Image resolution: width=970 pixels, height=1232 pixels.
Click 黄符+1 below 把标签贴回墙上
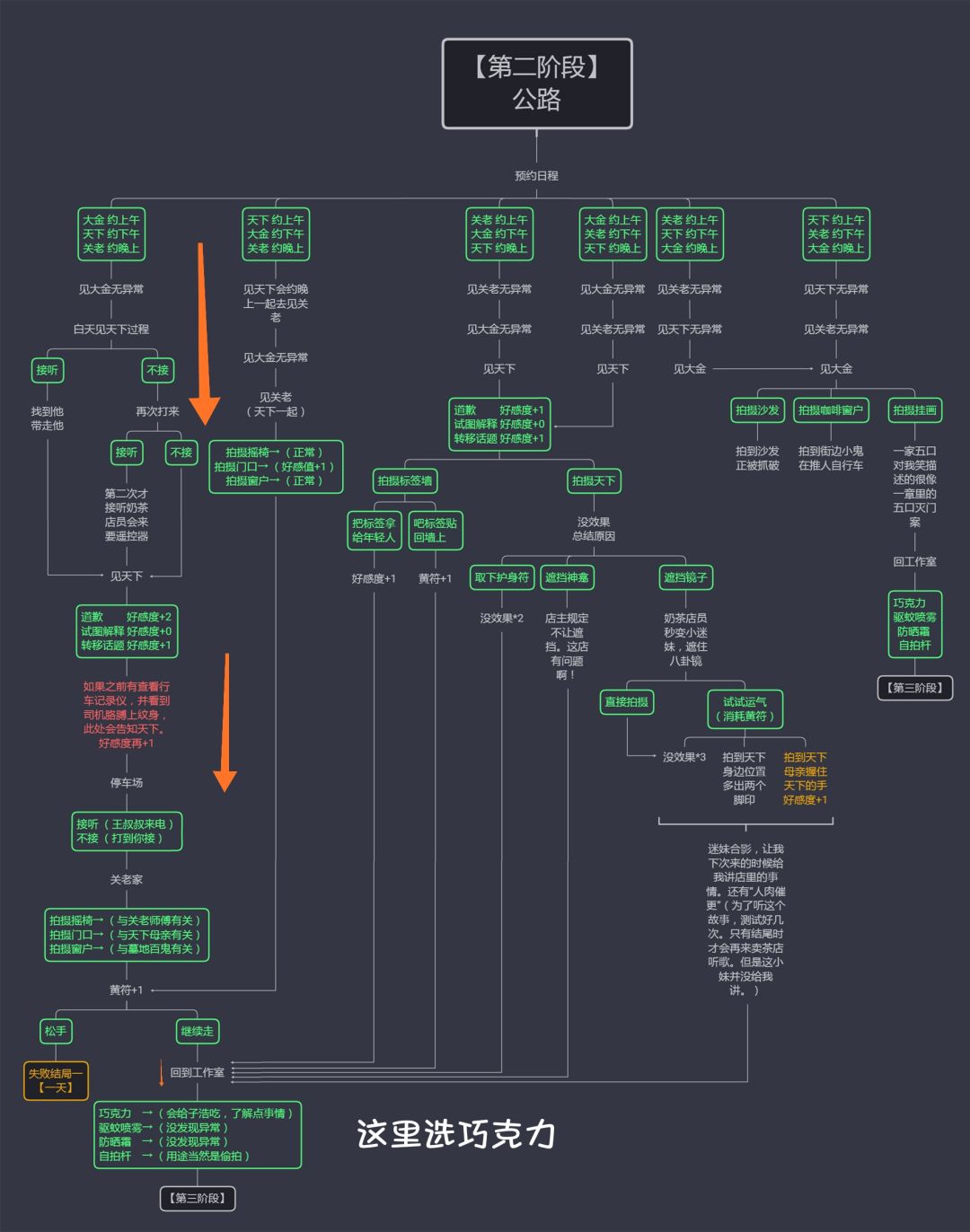tap(436, 579)
